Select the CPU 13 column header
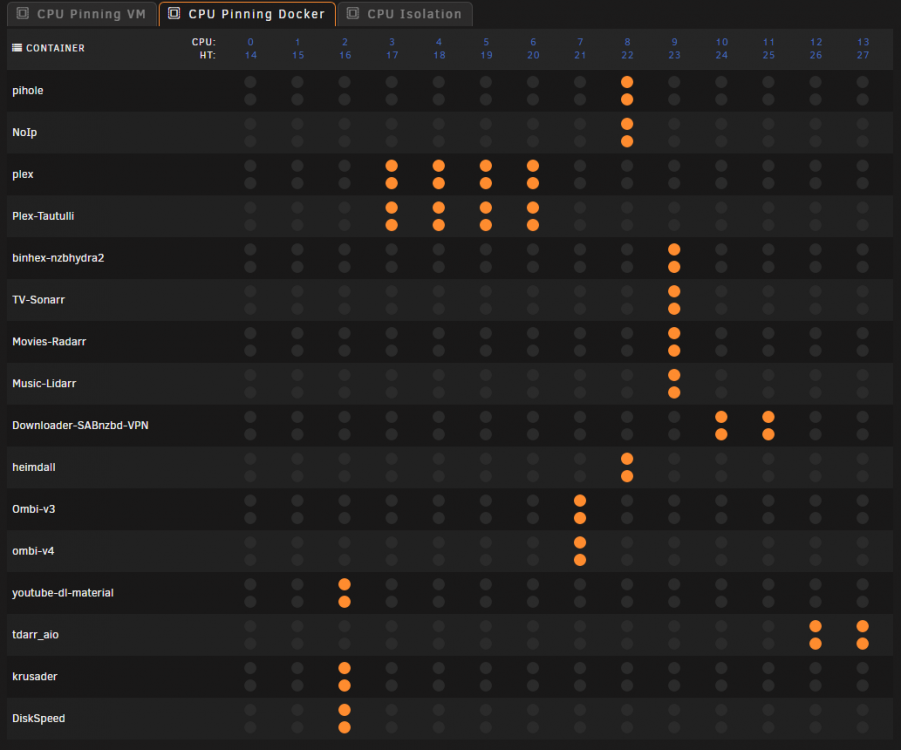 863,42
